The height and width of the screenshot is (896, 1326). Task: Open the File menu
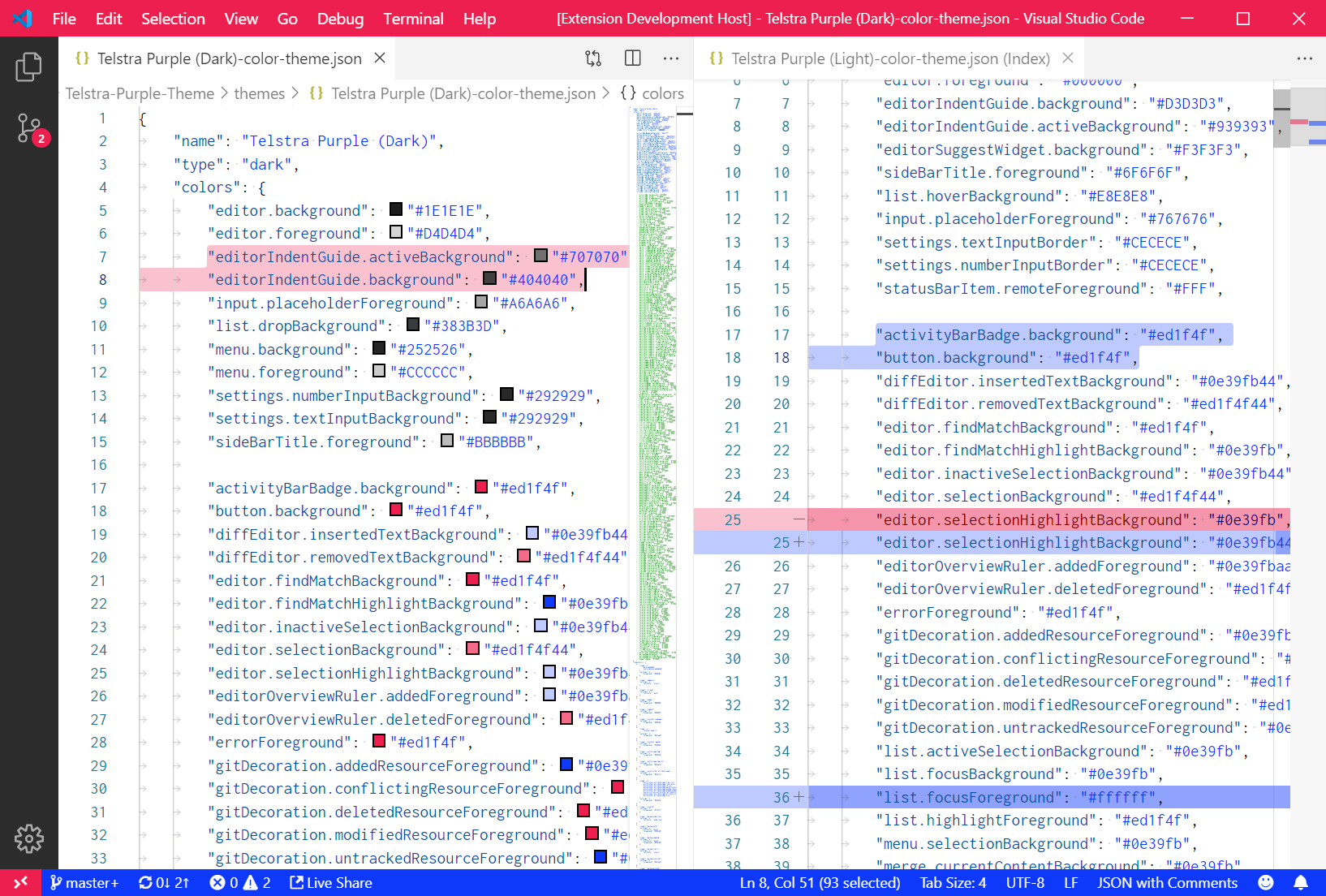(x=64, y=19)
